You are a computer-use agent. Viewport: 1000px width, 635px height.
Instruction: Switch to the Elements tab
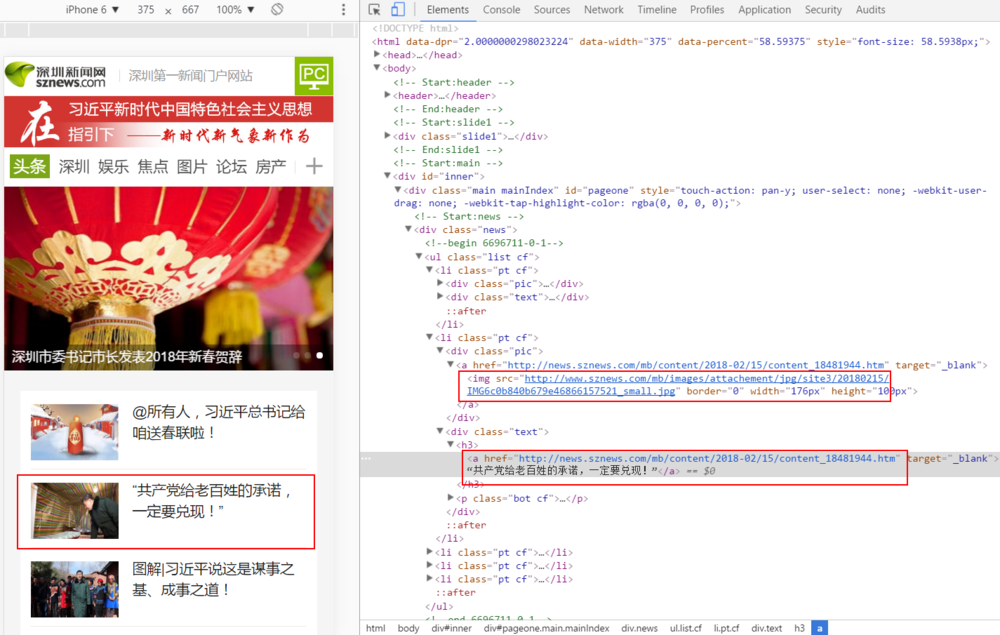(448, 10)
